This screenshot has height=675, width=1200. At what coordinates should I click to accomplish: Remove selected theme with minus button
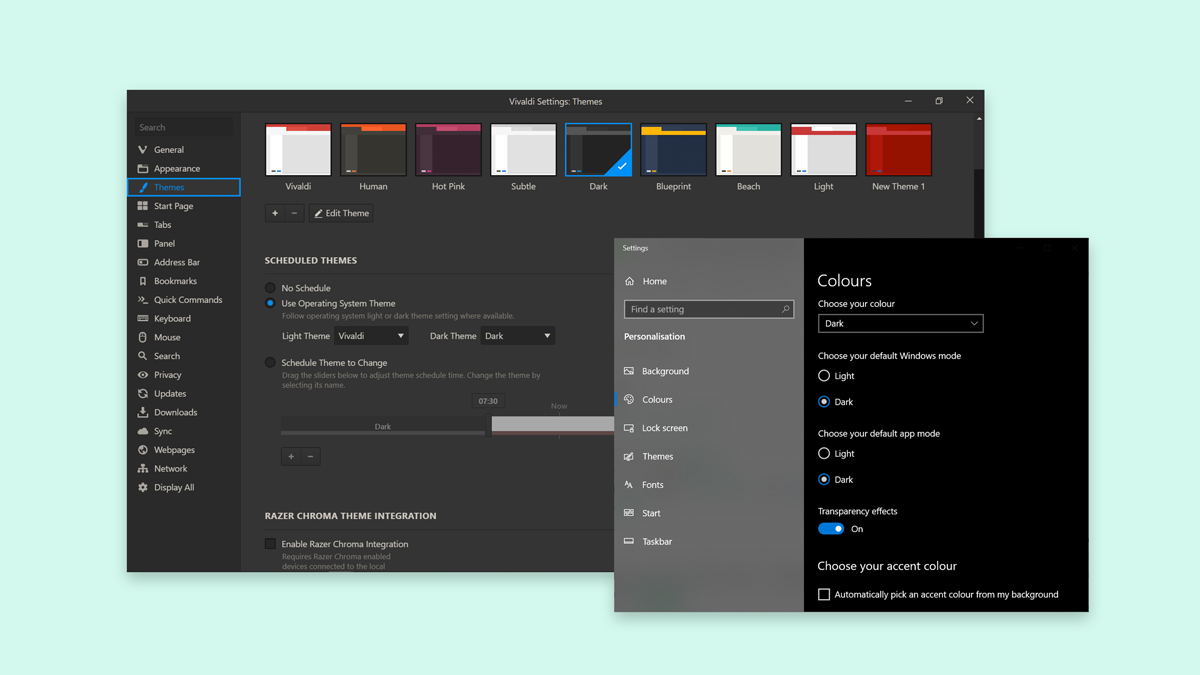tap(294, 213)
